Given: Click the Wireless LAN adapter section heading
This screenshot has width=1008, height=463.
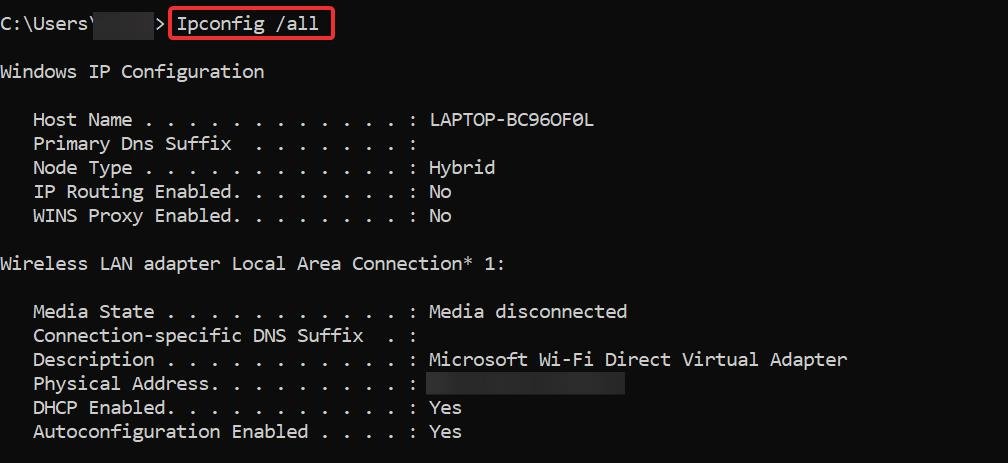Looking at the screenshot, I should pos(253,264).
